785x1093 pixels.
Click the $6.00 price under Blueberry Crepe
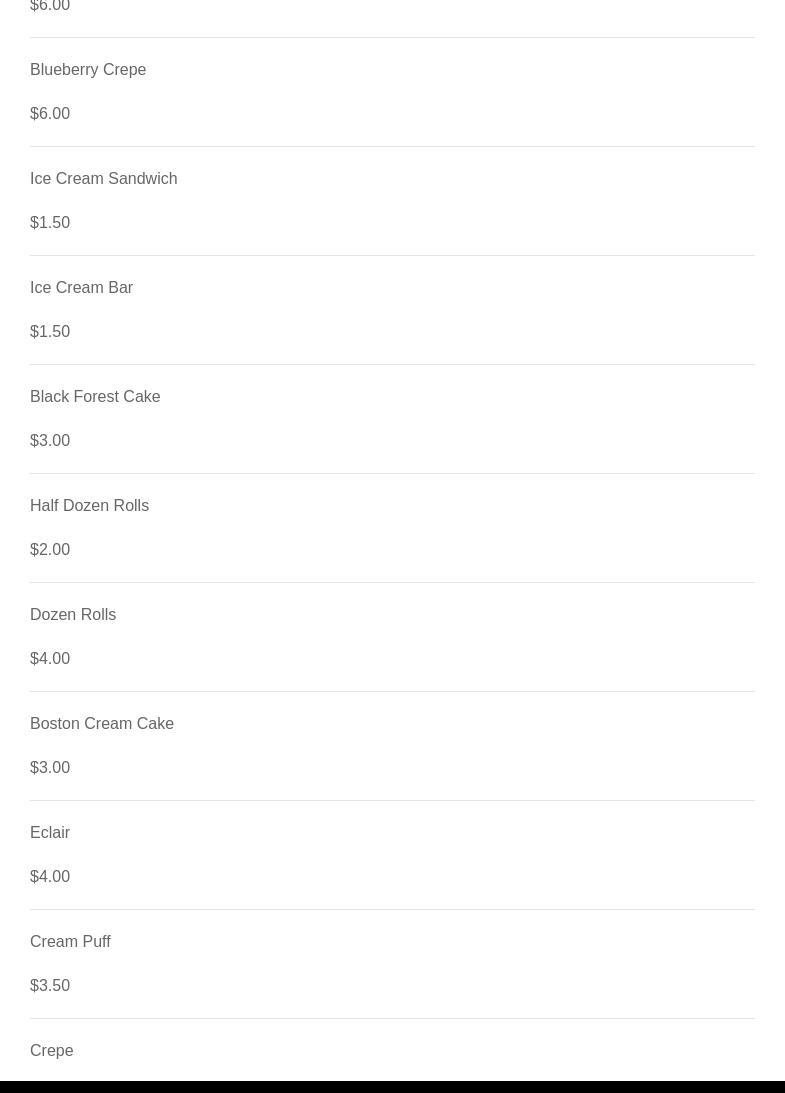50,114
